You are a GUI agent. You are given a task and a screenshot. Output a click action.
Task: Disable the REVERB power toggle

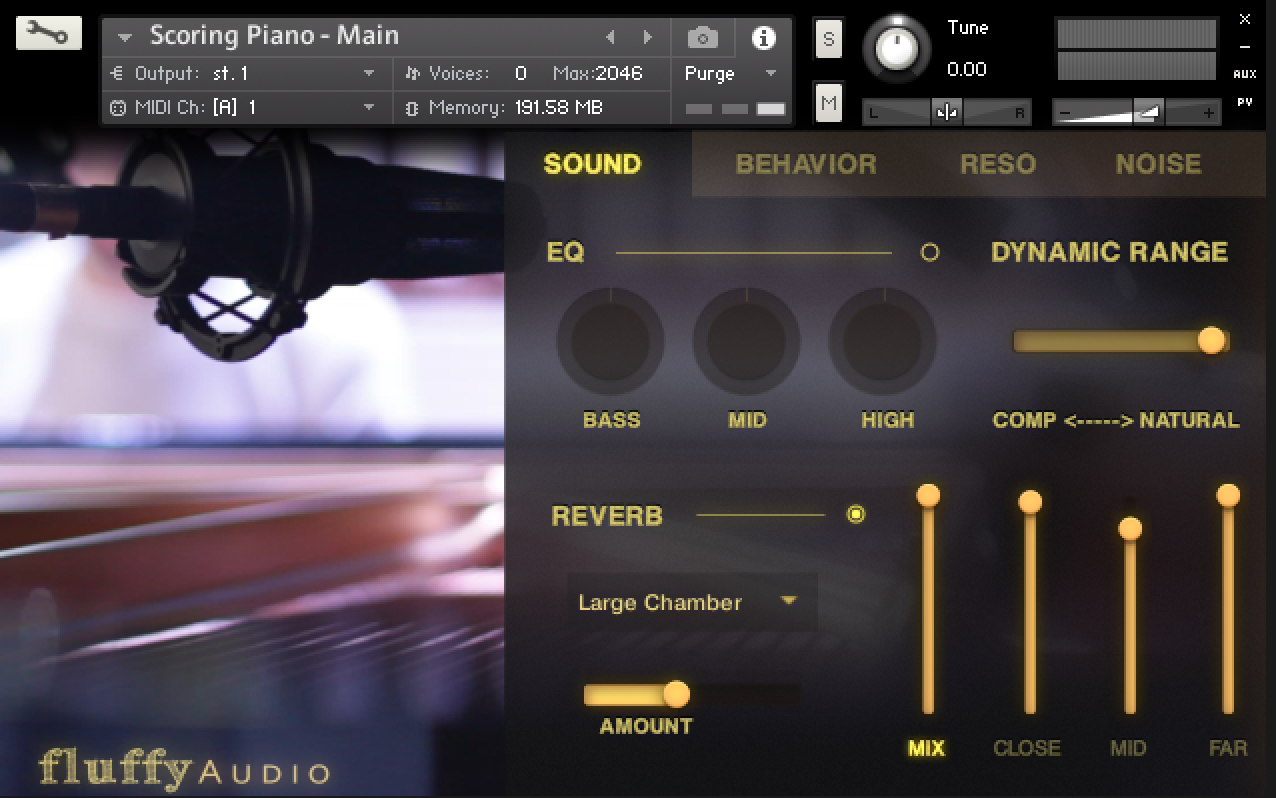point(856,515)
